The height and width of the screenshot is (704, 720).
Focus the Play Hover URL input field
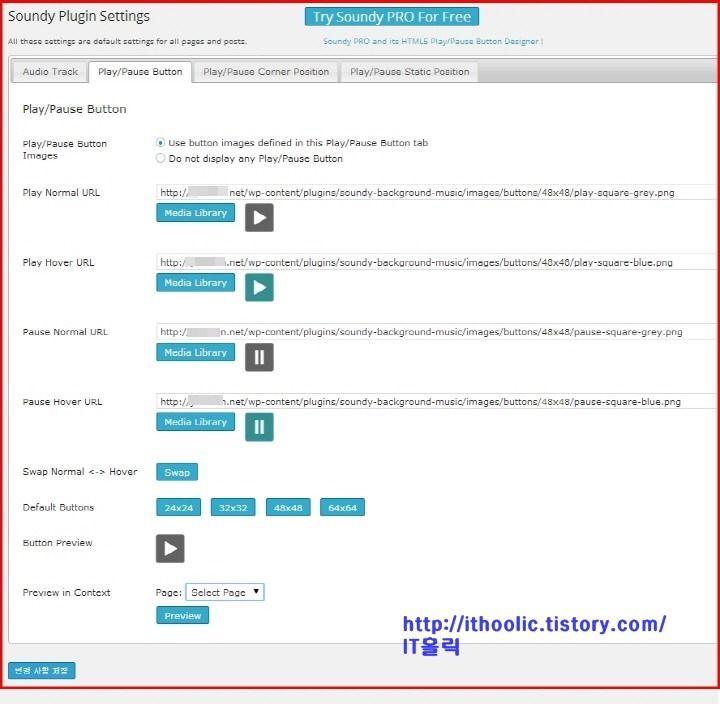pyautogui.click(x=438, y=262)
